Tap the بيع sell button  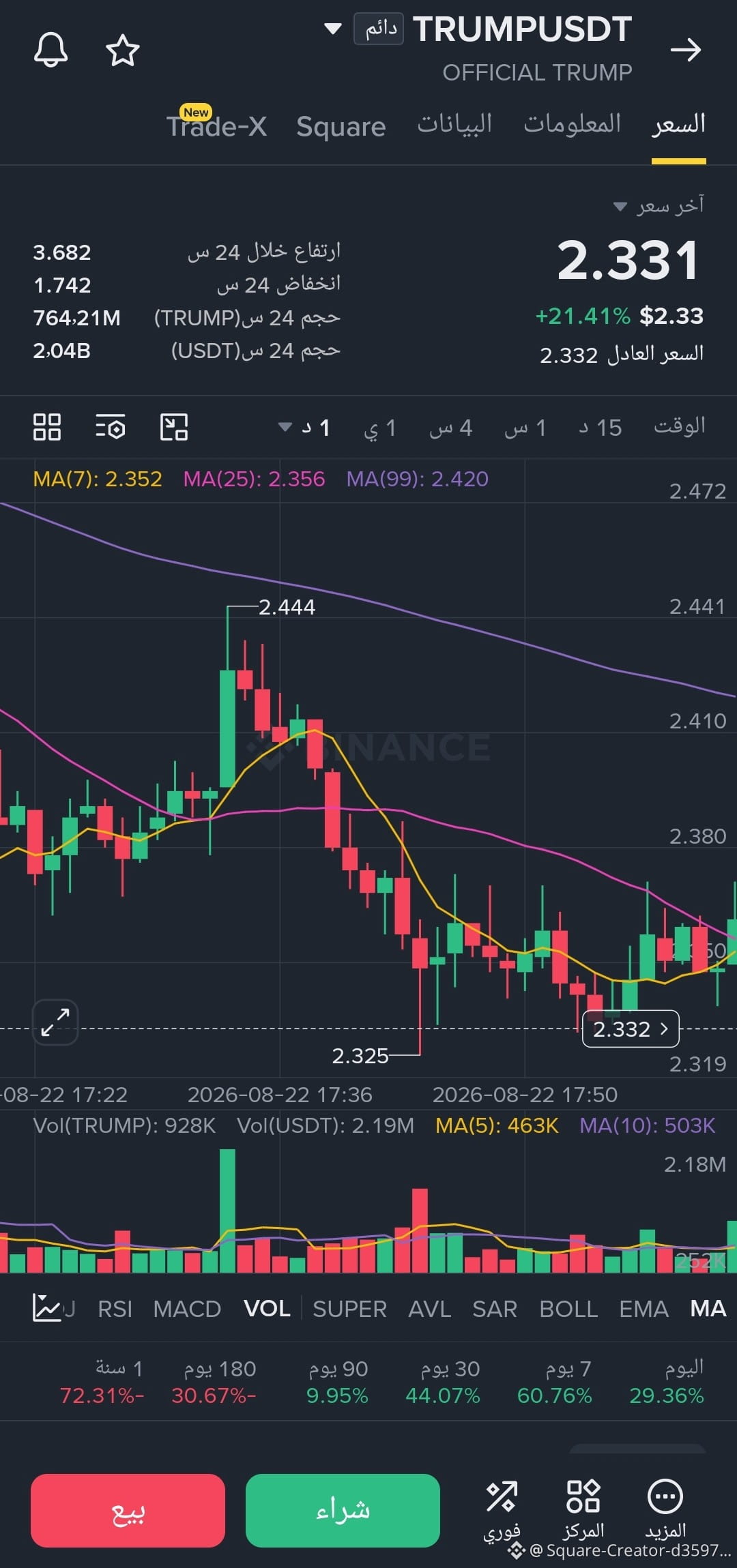128,1510
